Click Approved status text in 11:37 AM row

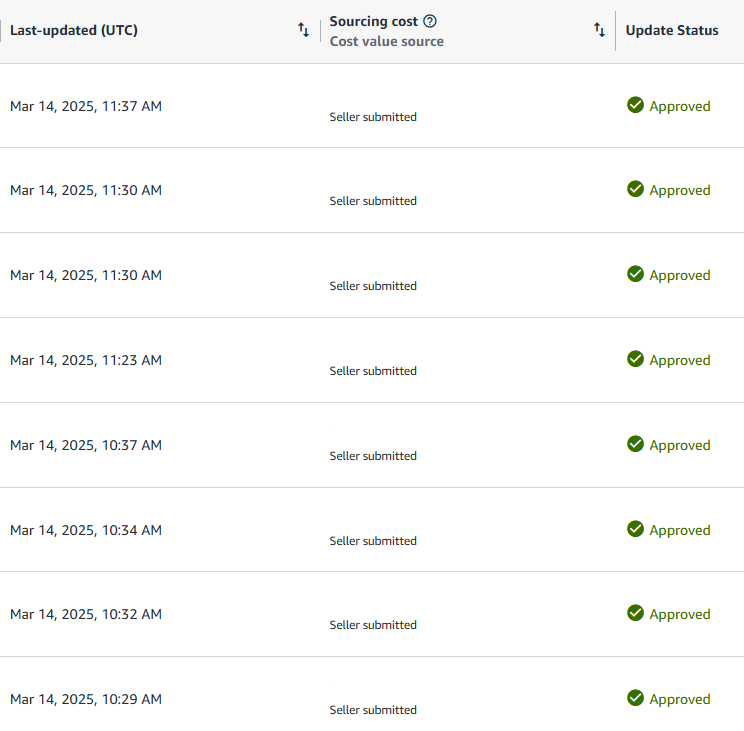pos(680,106)
